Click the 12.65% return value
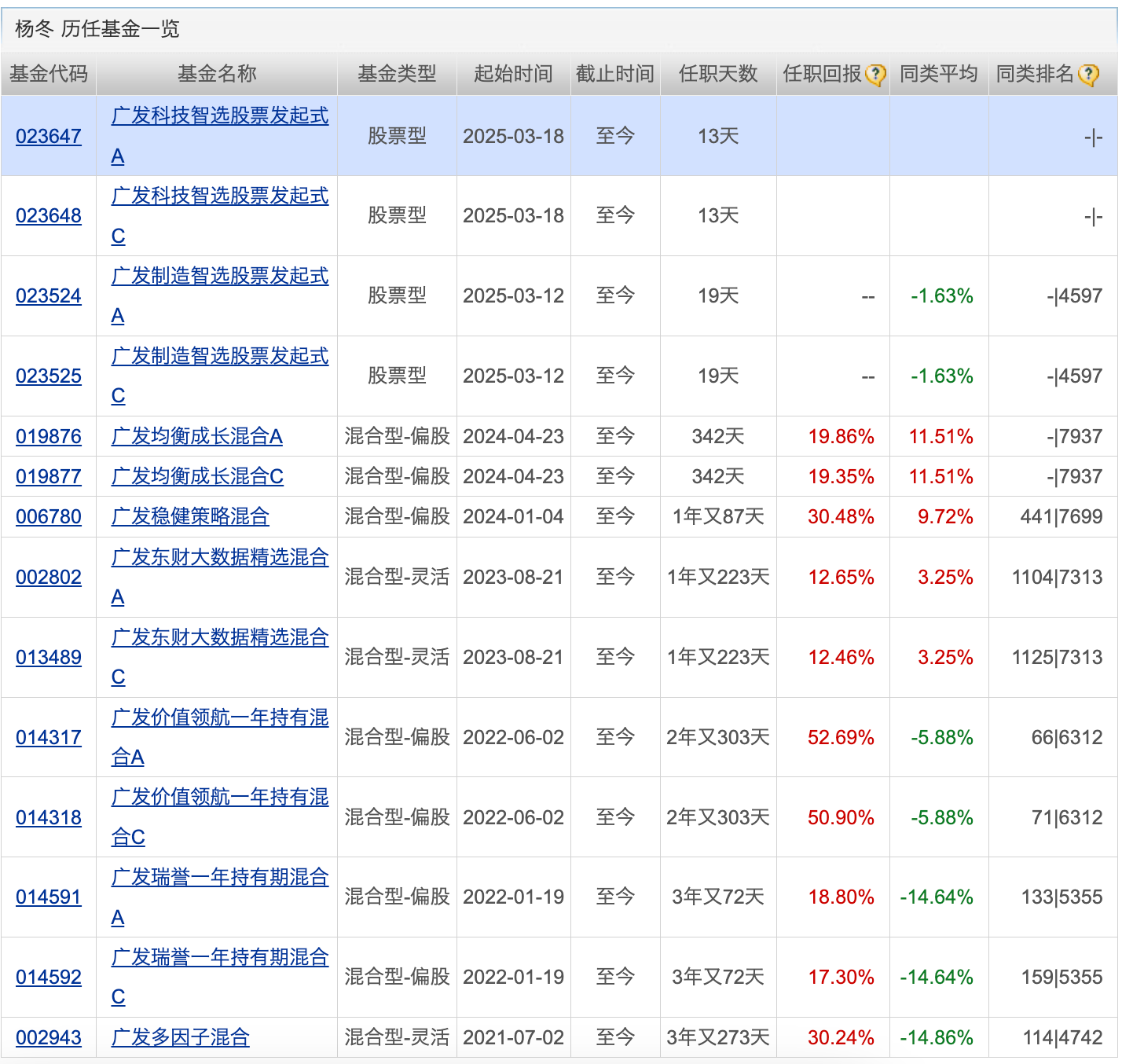 pyautogui.click(x=841, y=577)
